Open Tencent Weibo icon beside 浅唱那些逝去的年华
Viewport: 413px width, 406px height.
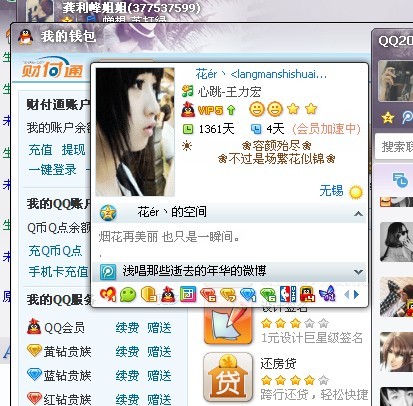108,272
